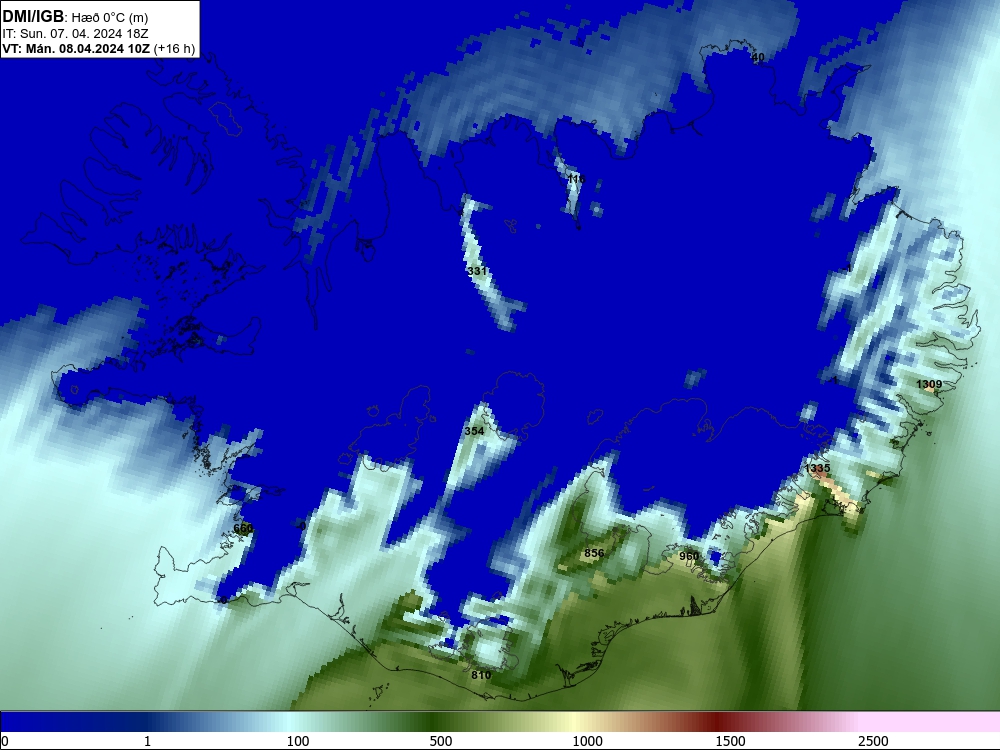
Task: Select the 40 label in the northeast
Action: click(x=758, y=57)
